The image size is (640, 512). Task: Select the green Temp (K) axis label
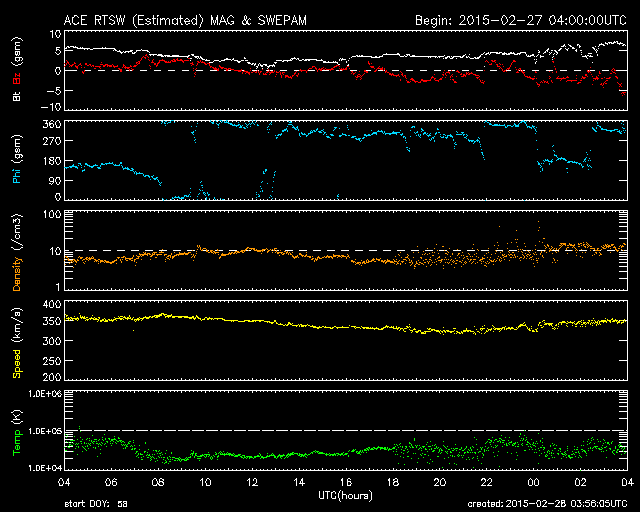pos(17,433)
